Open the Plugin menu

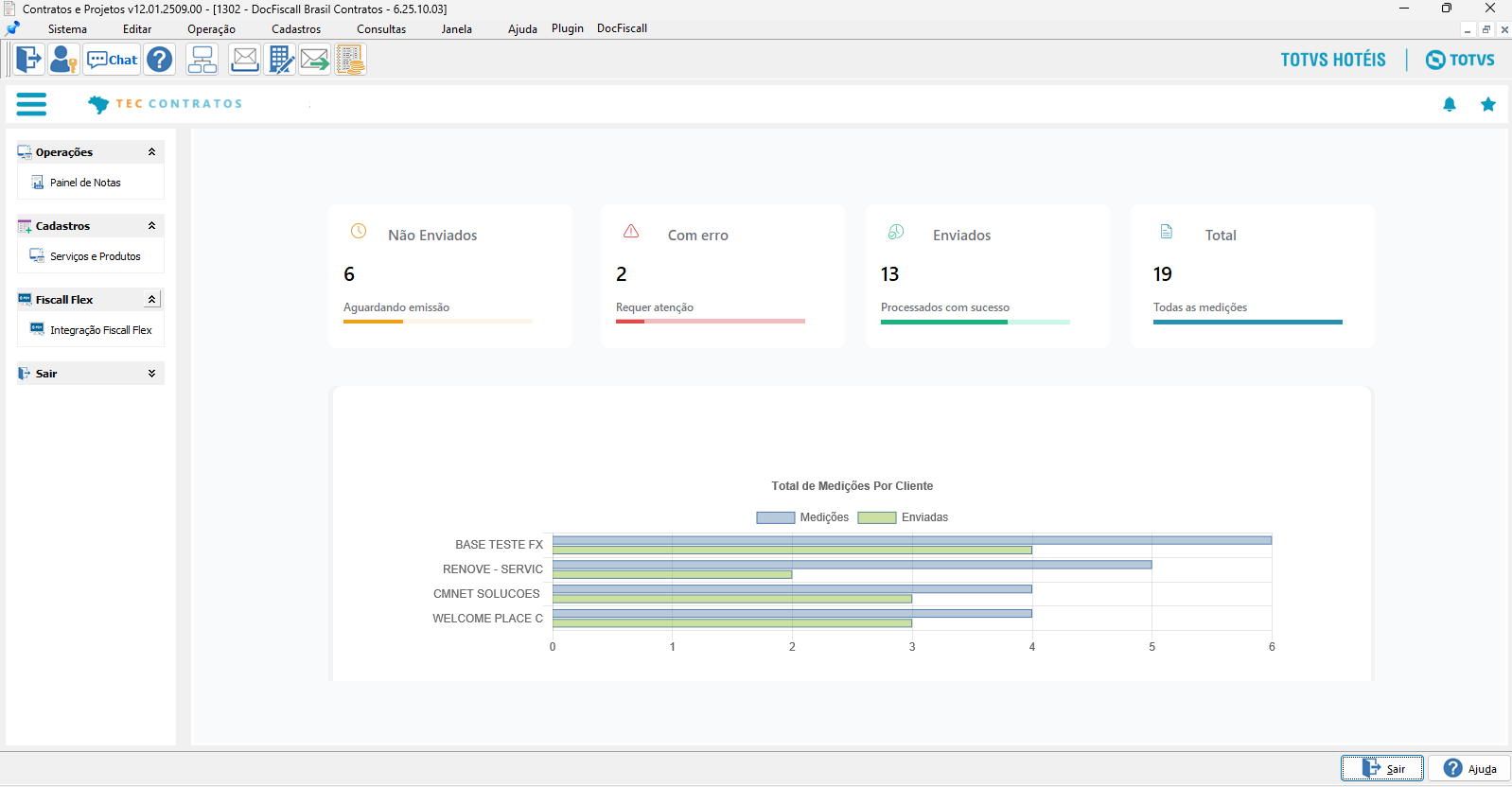click(x=568, y=28)
